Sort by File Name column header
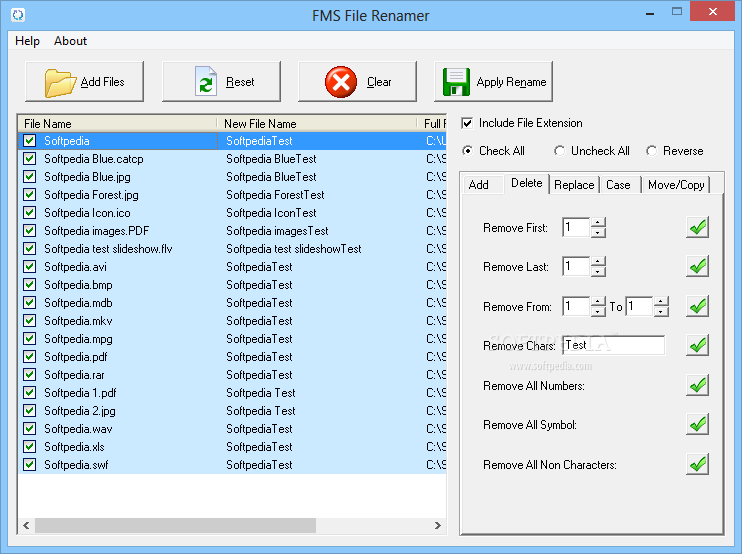The width and height of the screenshot is (742, 554). pos(117,123)
